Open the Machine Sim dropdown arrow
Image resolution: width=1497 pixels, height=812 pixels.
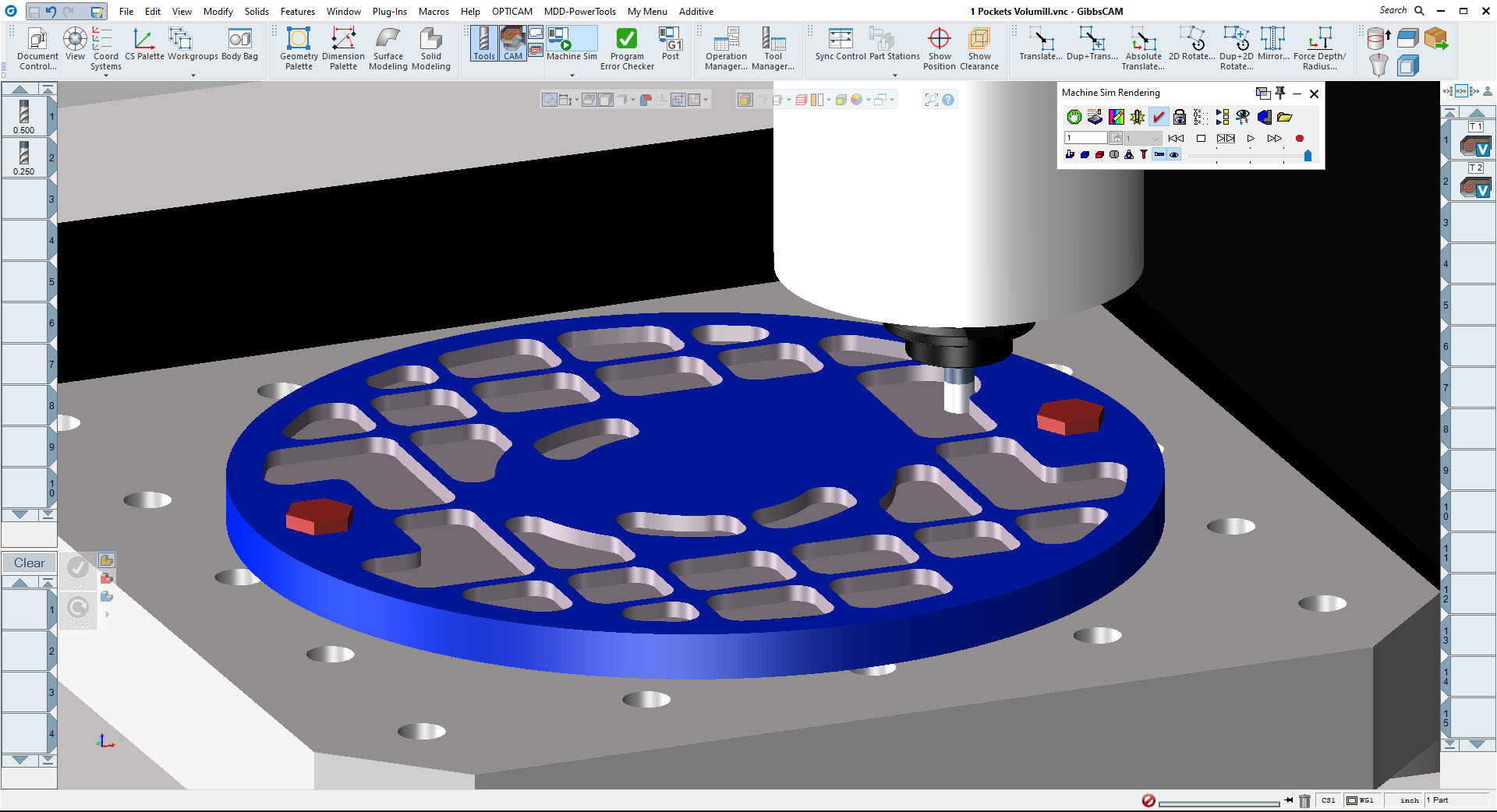572,76
